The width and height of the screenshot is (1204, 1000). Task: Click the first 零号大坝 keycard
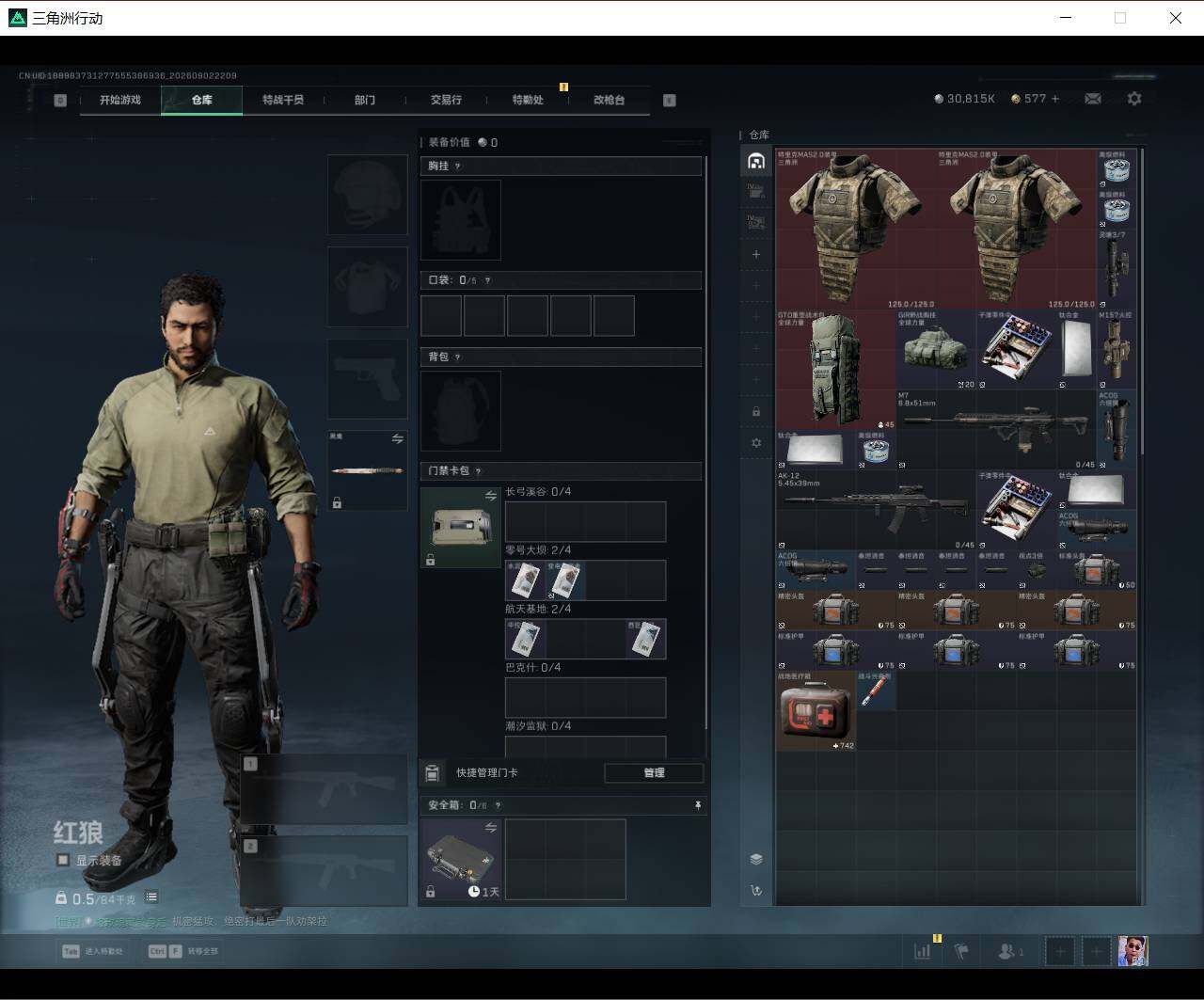[525, 580]
